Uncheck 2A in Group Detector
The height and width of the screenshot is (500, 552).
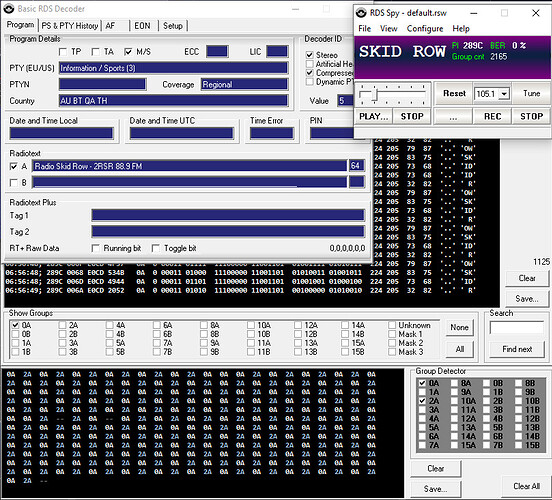tap(422, 401)
